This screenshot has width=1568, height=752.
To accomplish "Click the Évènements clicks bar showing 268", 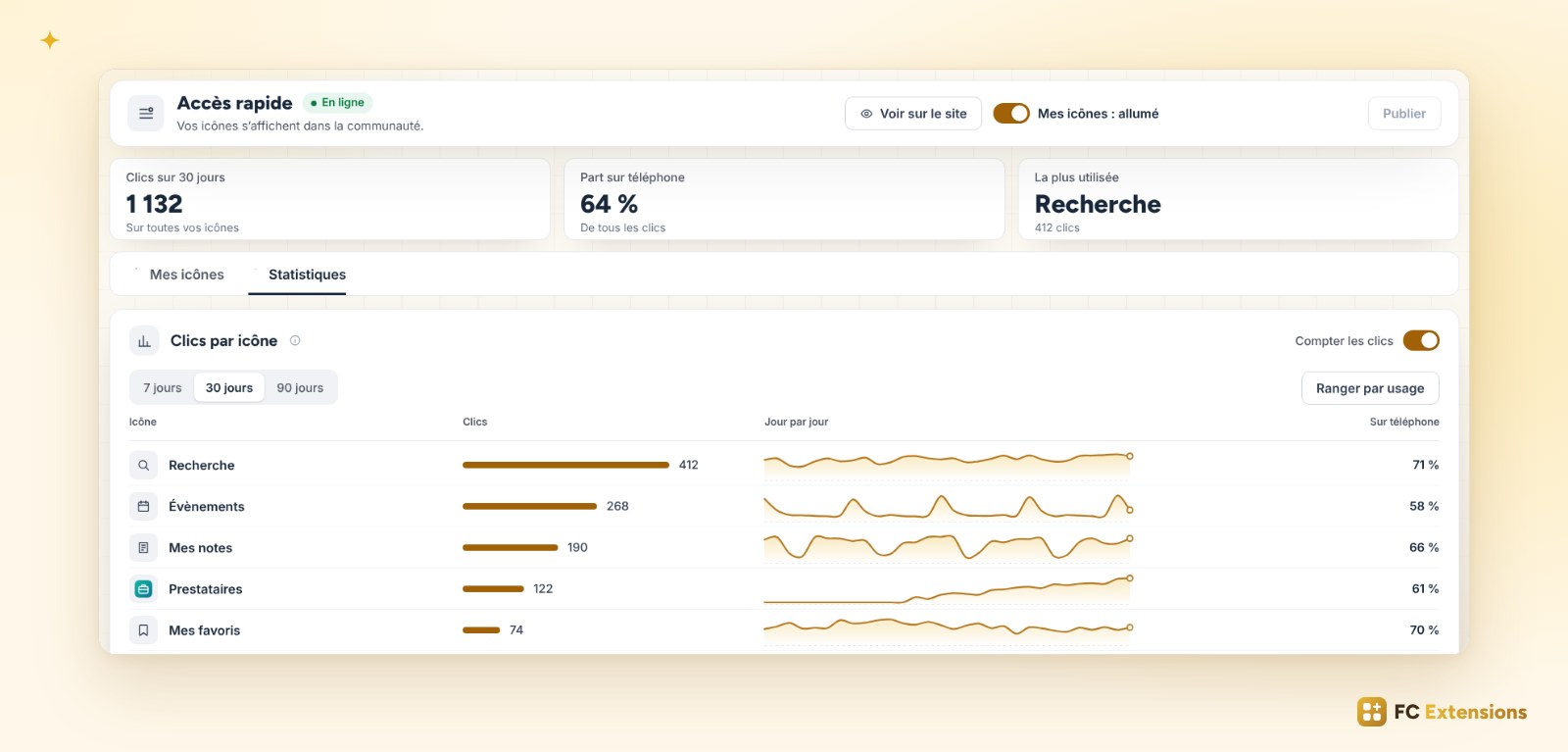I will point(529,506).
